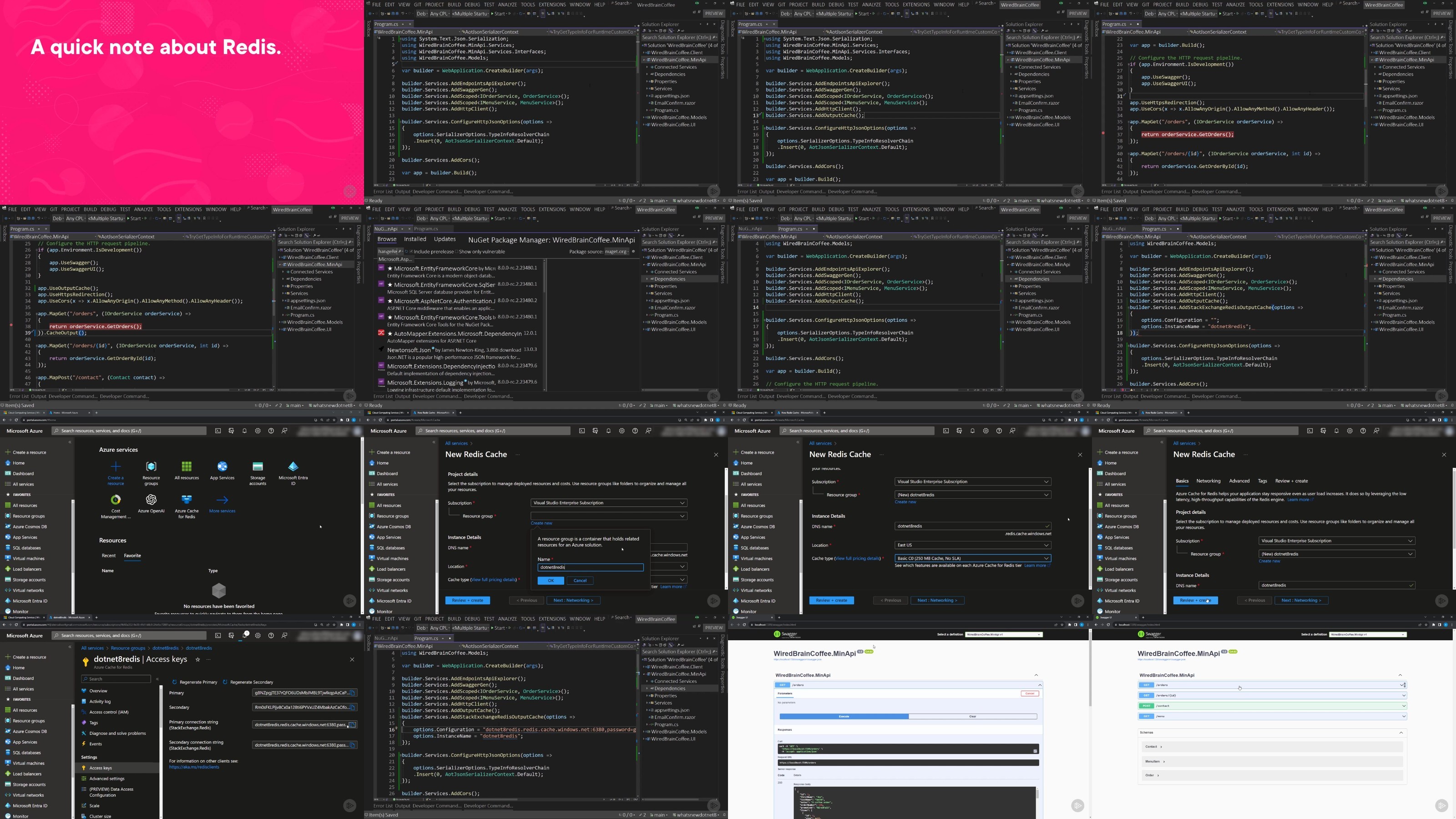Select the Cost Management service icon
Image resolution: width=1456 pixels, height=819 pixels.
coord(115,500)
